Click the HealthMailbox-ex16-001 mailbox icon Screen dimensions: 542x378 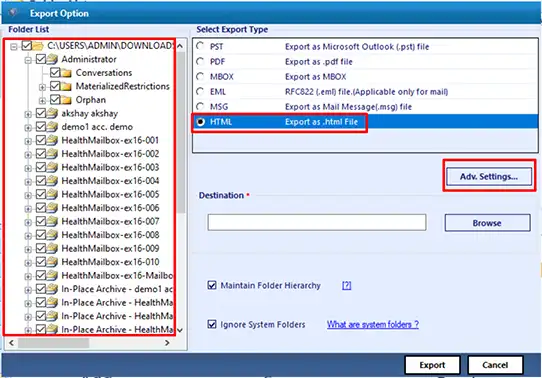(52, 140)
